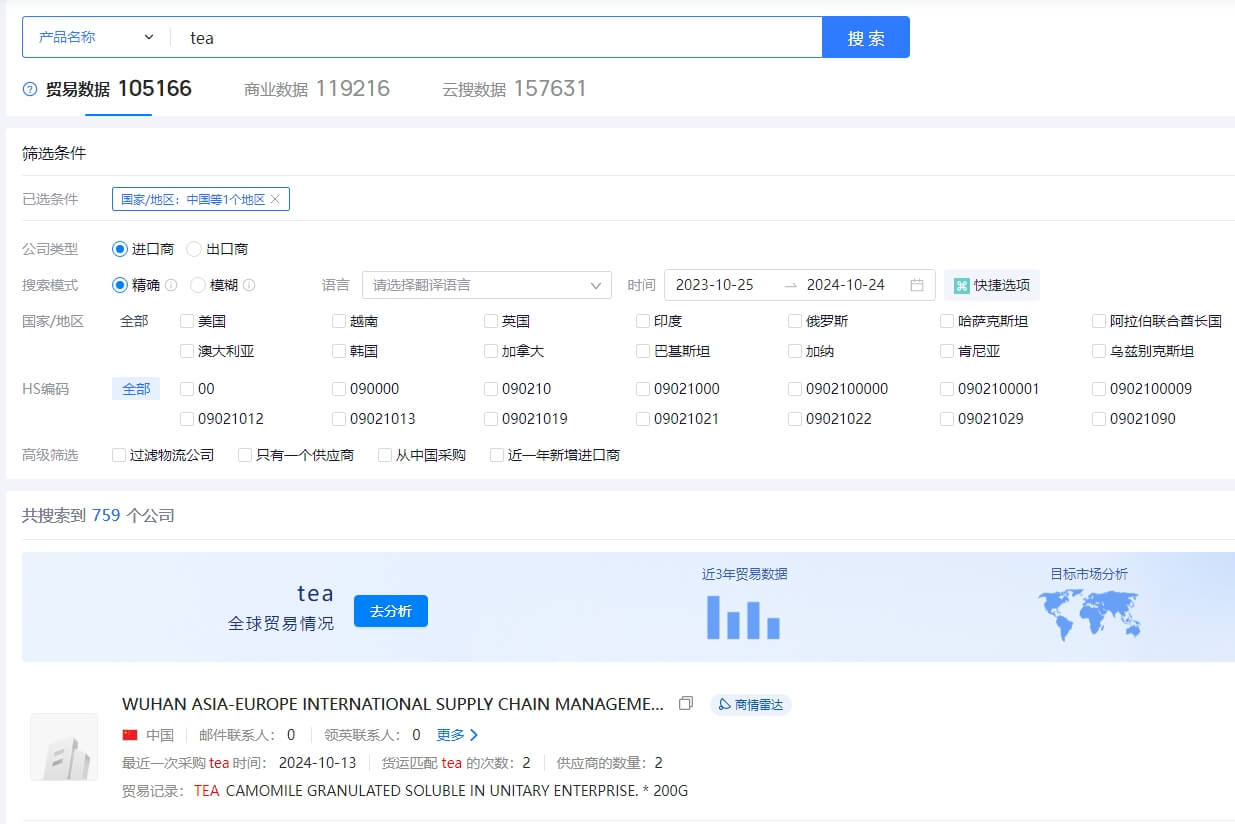
Task: Remove the 国家/地区 selected filter tag
Action: point(275,200)
